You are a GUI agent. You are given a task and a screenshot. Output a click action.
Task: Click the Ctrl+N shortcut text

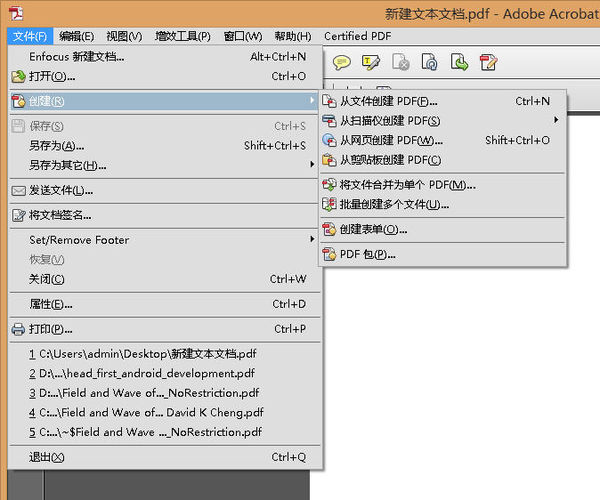532,101
